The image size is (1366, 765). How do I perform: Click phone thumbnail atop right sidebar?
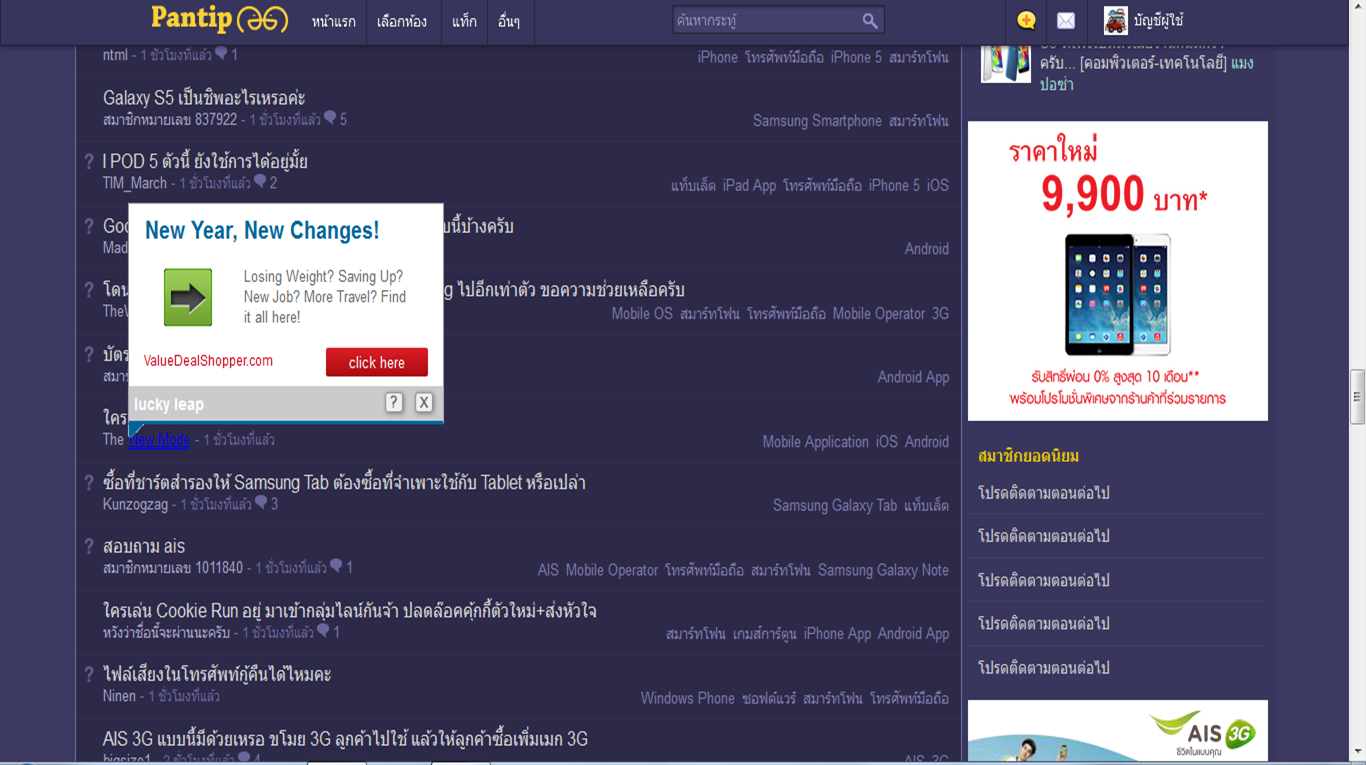pos(1005,62)
